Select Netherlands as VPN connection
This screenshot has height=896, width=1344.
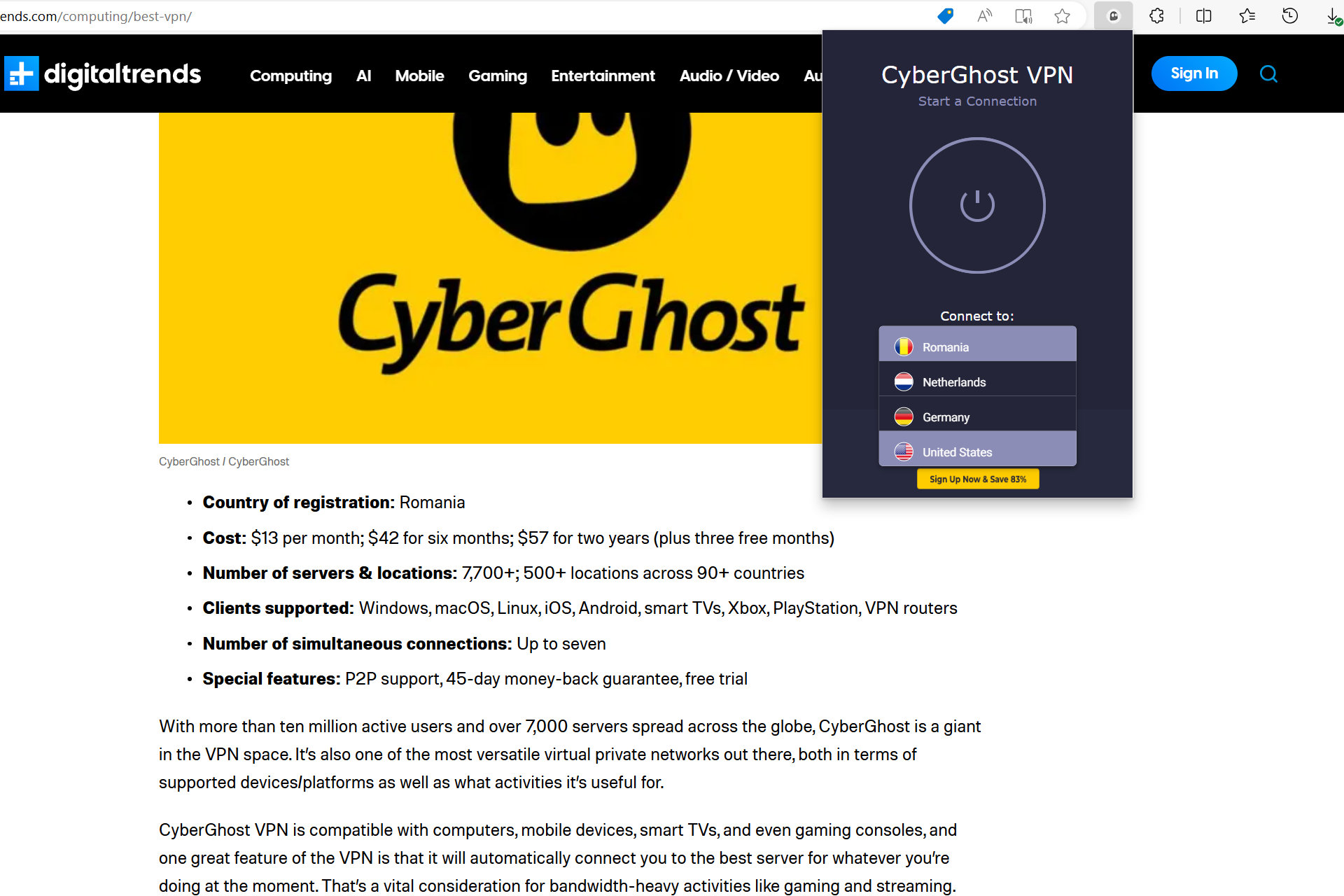pyautogui.click(x=978, y=381)
